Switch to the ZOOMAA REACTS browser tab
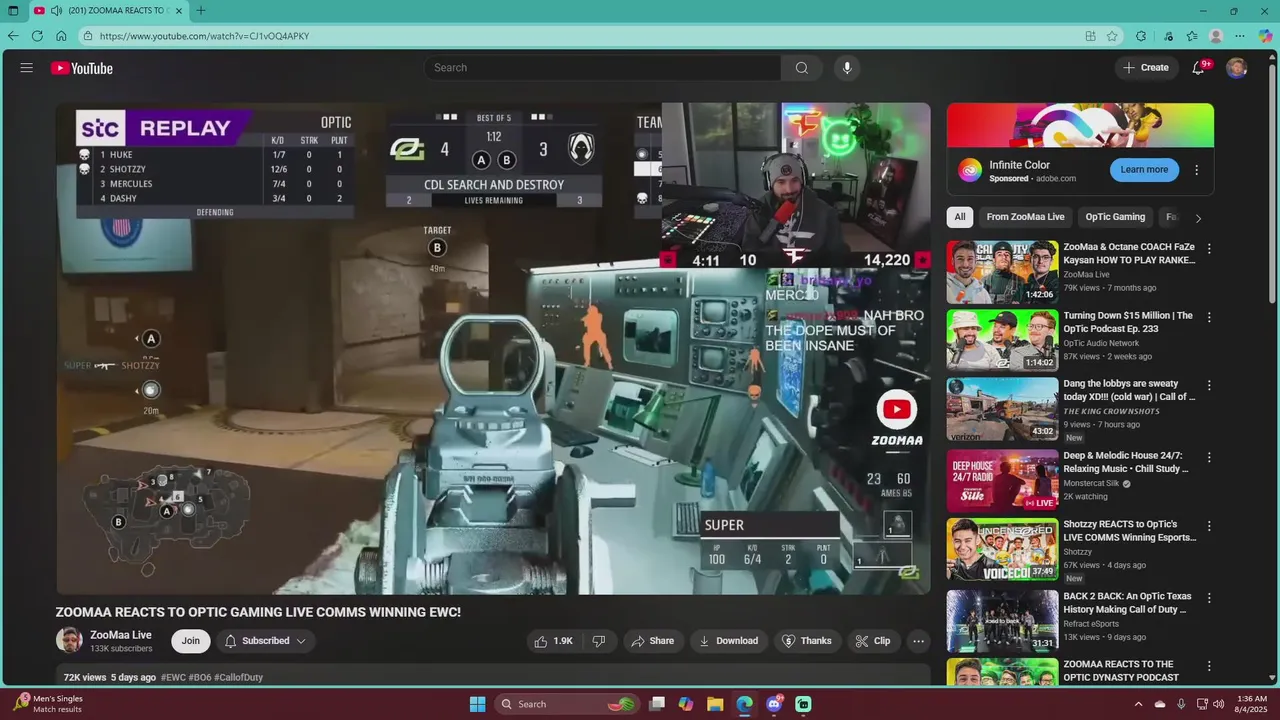This screenshot has width=1280, height=720. 110,11
